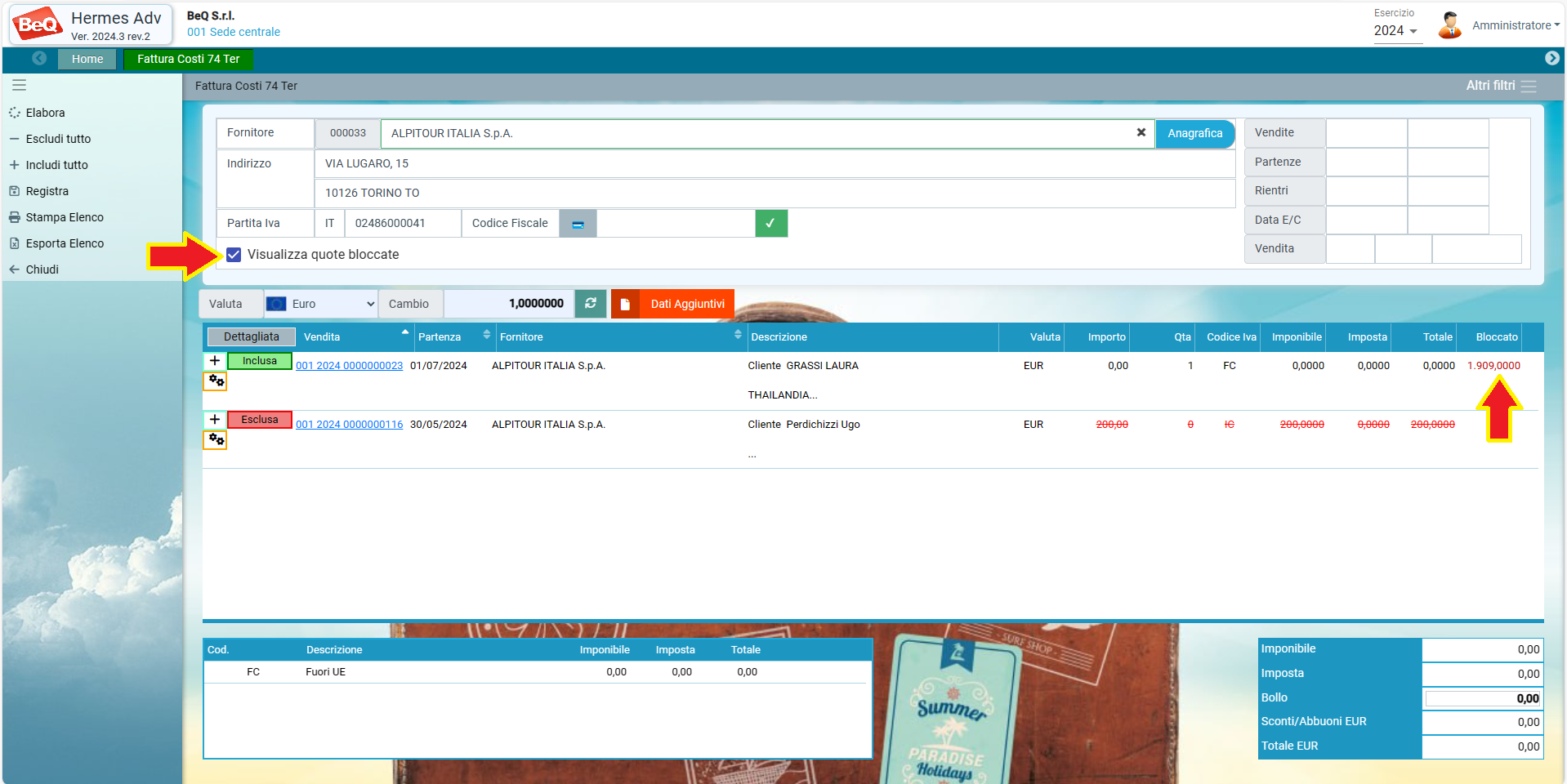The height and width of the screenshot is (784, 1567).
Task: Sort by the Fornitore column
Action: [621, 336]
